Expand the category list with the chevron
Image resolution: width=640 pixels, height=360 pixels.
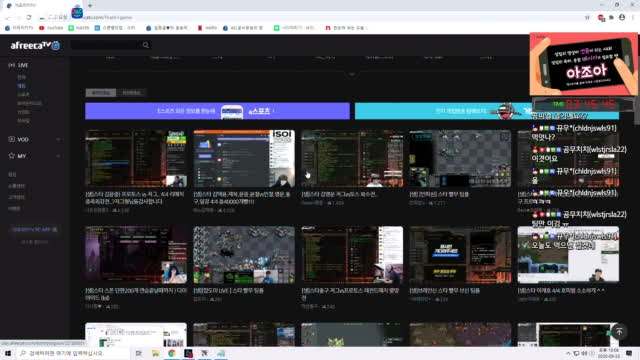click(x=352, y=74)
